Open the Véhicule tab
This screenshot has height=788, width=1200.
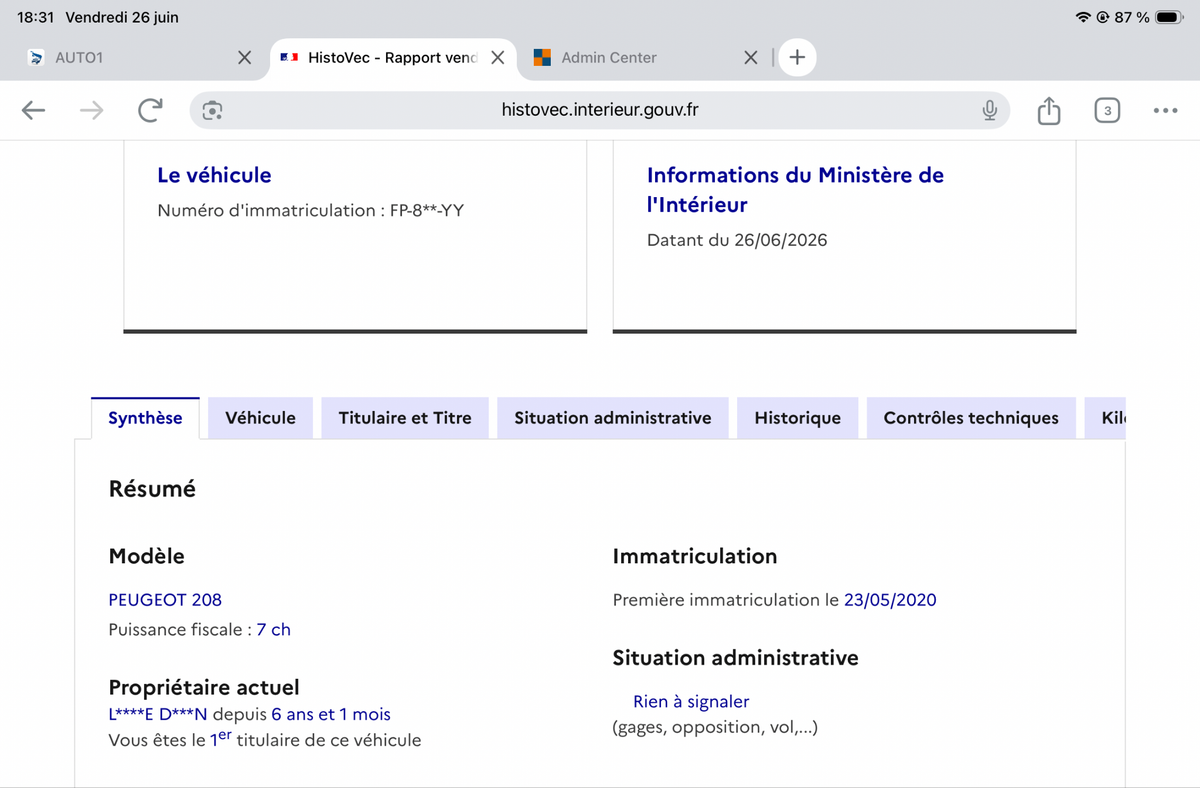pos(260,418)
